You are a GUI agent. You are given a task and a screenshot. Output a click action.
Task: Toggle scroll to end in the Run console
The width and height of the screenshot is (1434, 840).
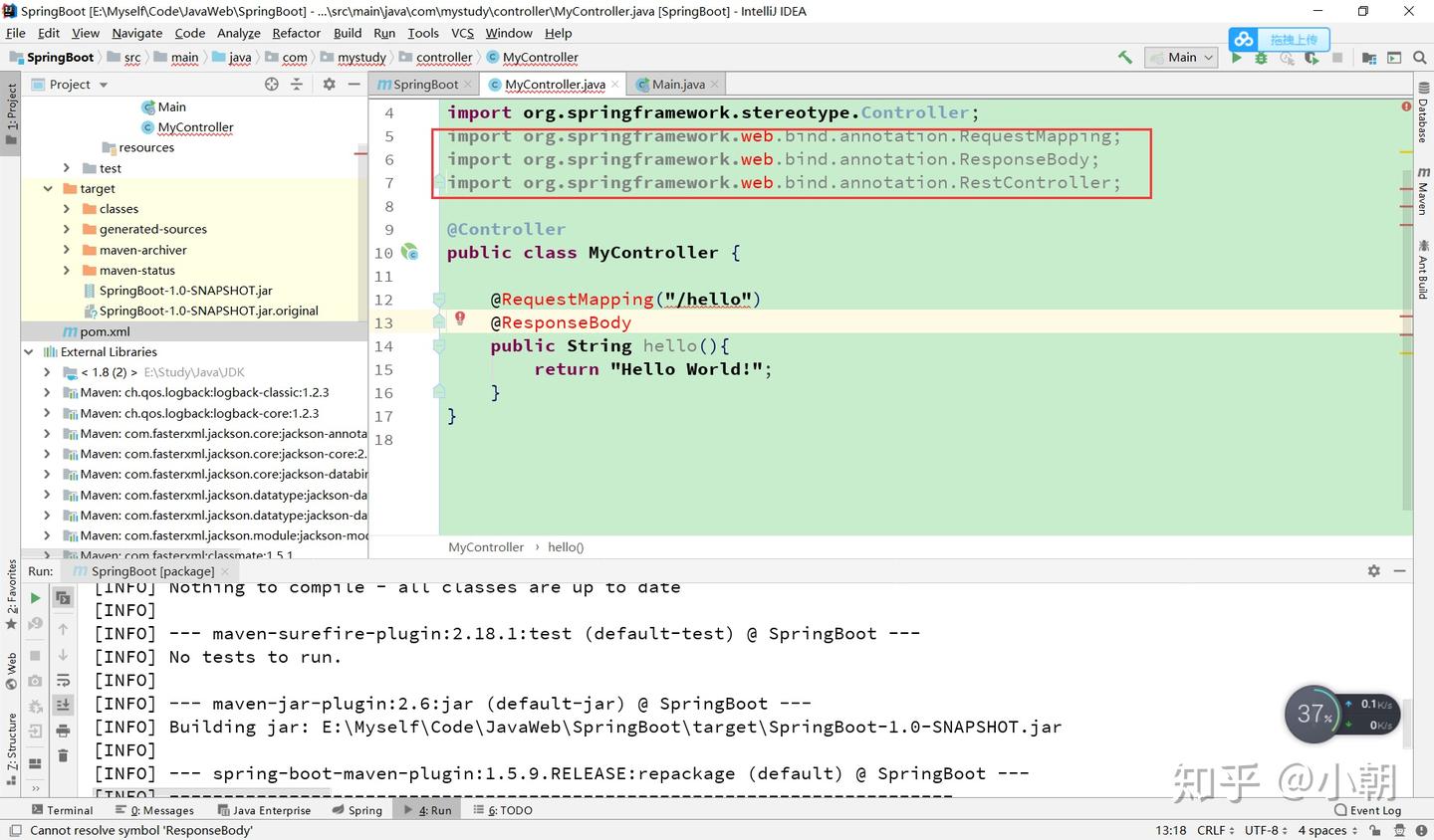click(63, 705)
